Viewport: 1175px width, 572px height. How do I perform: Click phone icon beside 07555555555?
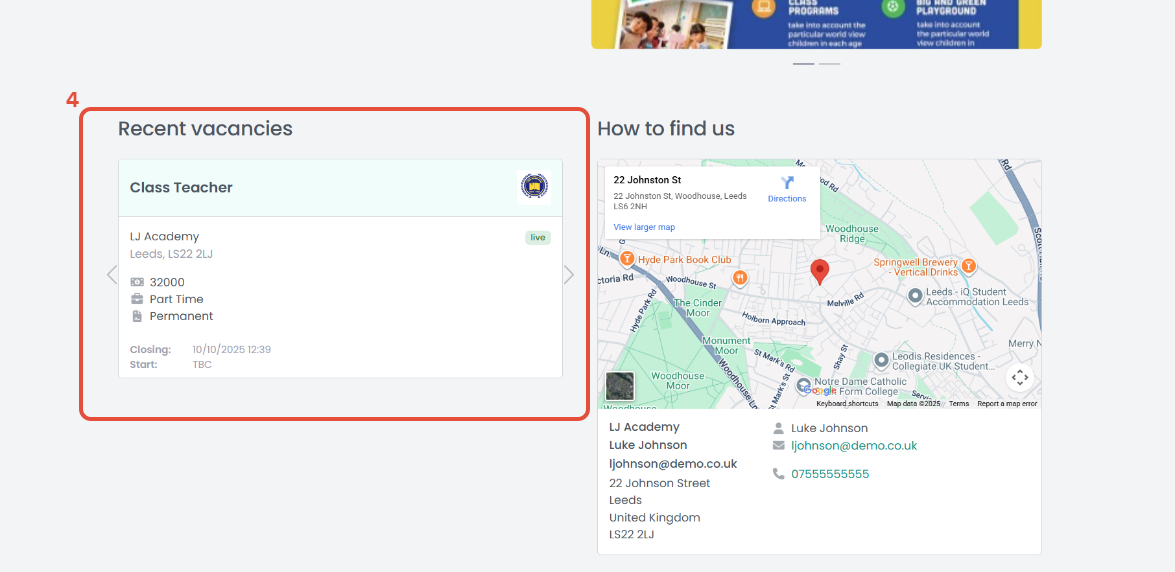(x=779, y=474)
